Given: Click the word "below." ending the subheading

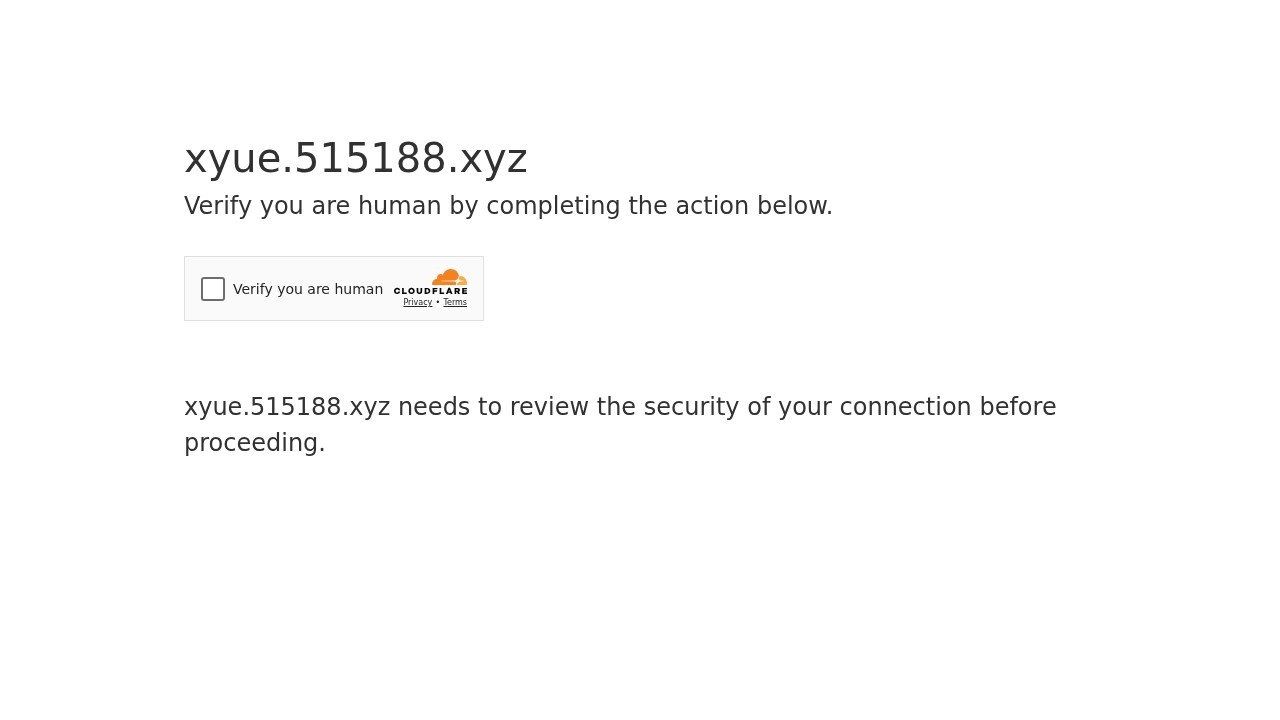Looking at the screenshot, I should [795, 206].
